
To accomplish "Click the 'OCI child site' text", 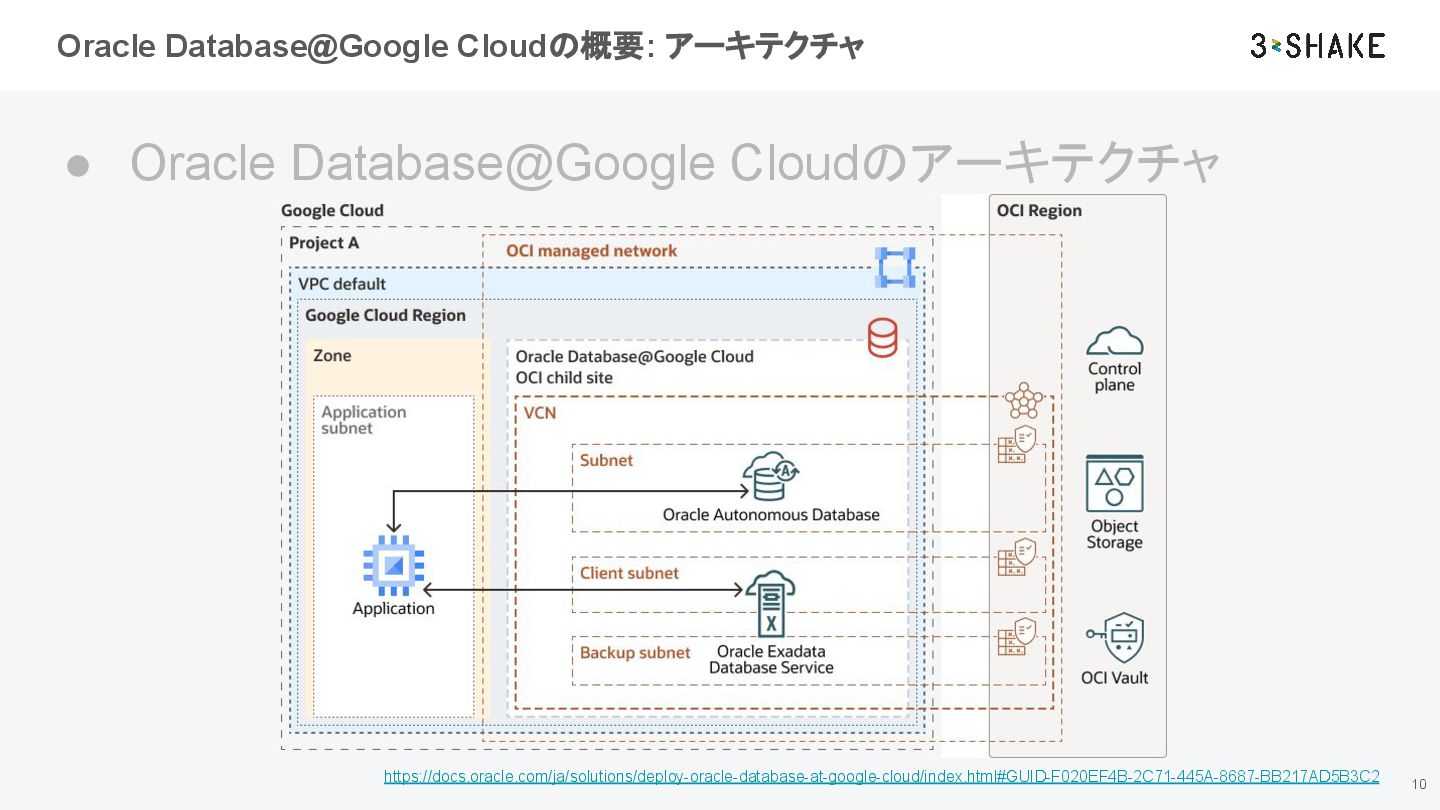I will point(564,378).
